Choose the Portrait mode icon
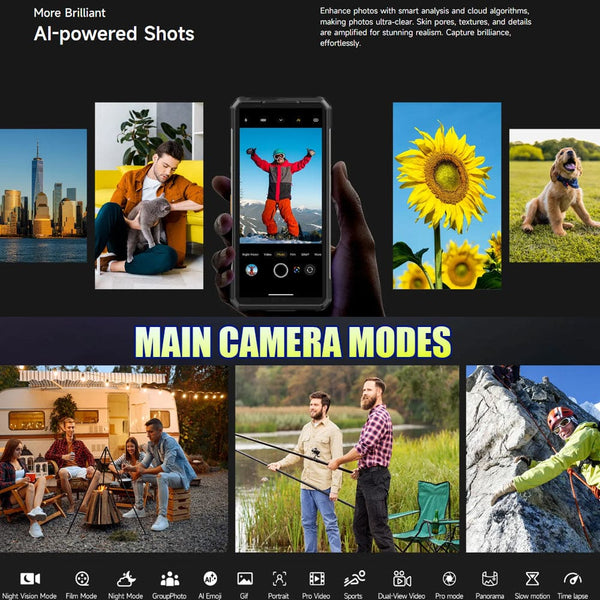600x600 pixels. click(x=279, y=578)
